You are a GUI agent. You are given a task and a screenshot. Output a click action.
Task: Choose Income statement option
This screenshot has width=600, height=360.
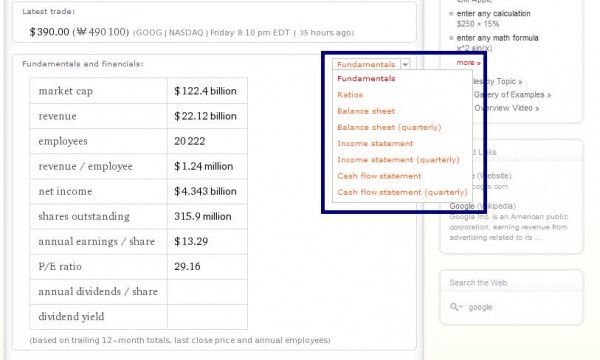[375, 143]
